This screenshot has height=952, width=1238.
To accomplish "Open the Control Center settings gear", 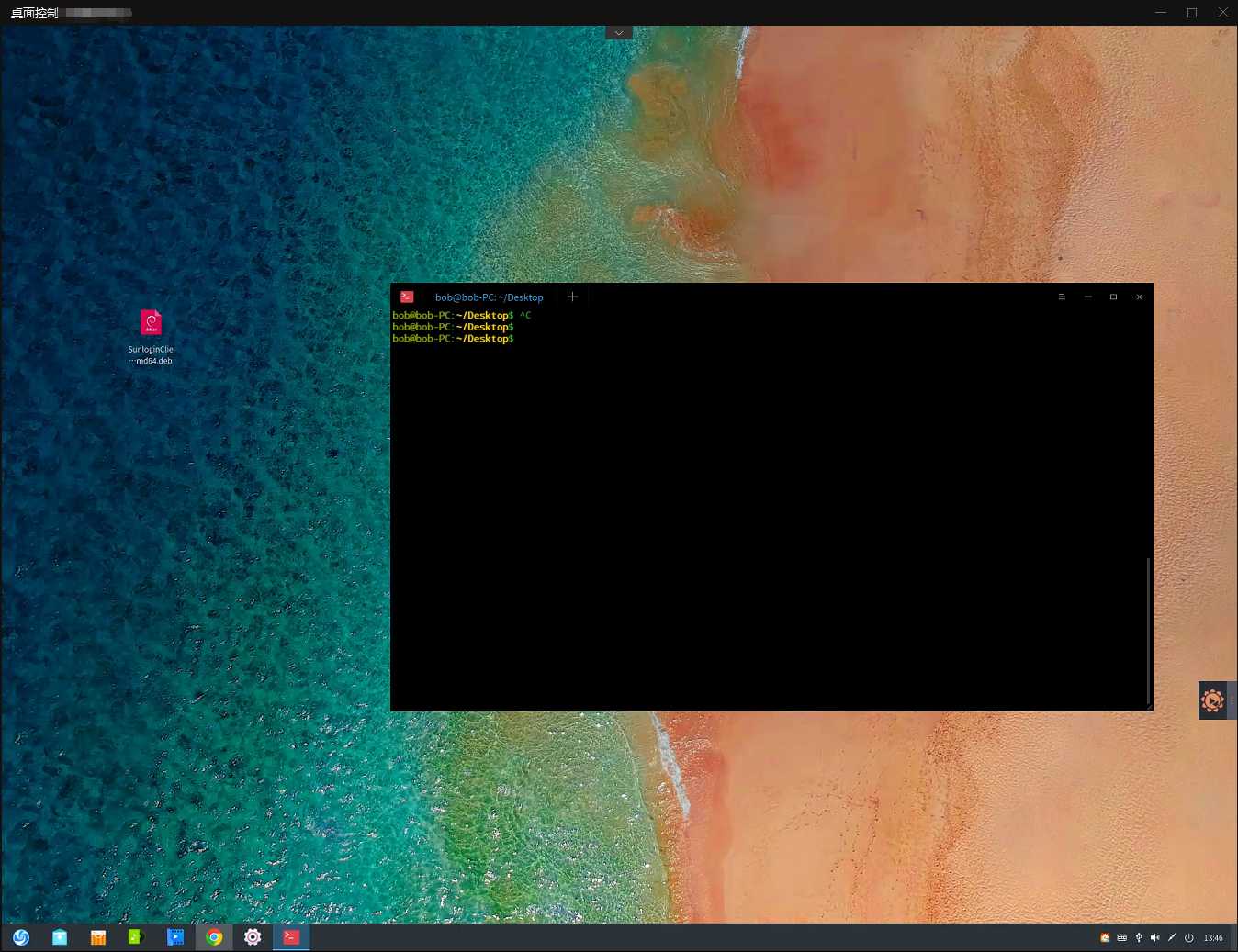I will (253, 937).
